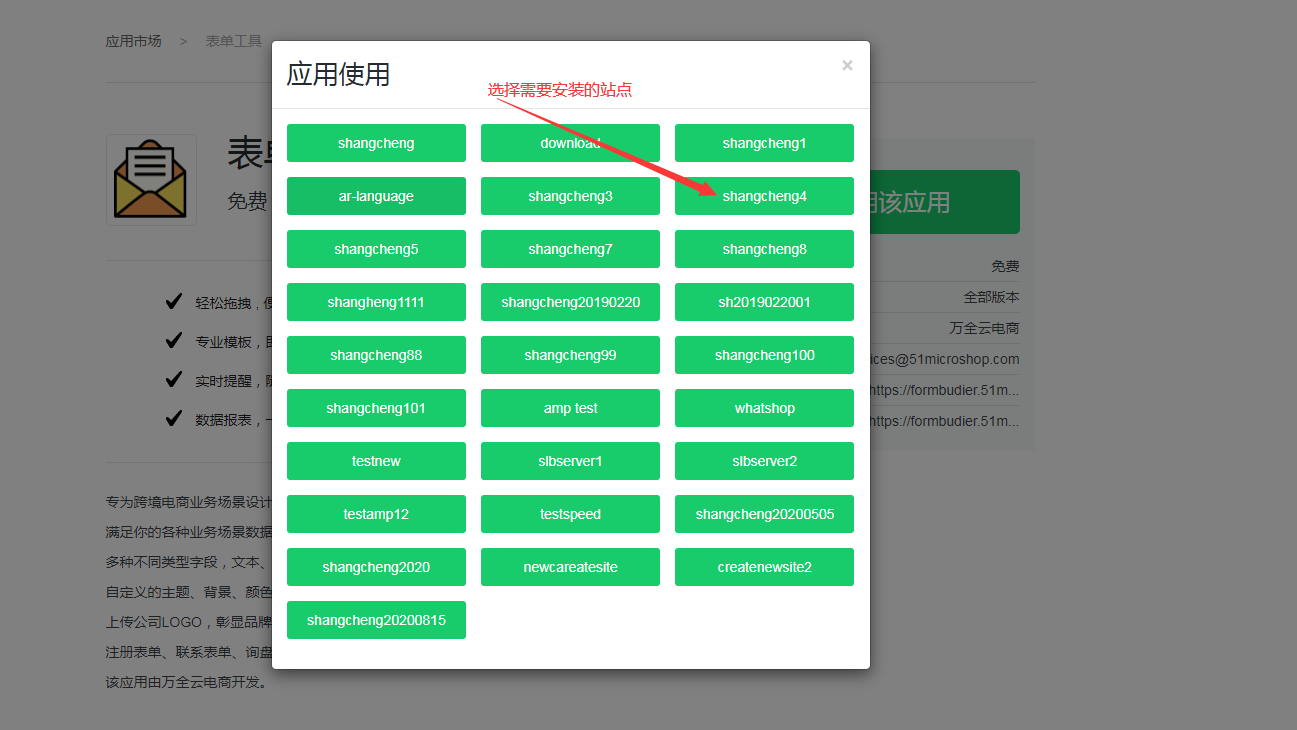The width and height of the screenshot is (1297, 730).
Task: Select the shangcheng4 site button
Action: pos(764,196)
